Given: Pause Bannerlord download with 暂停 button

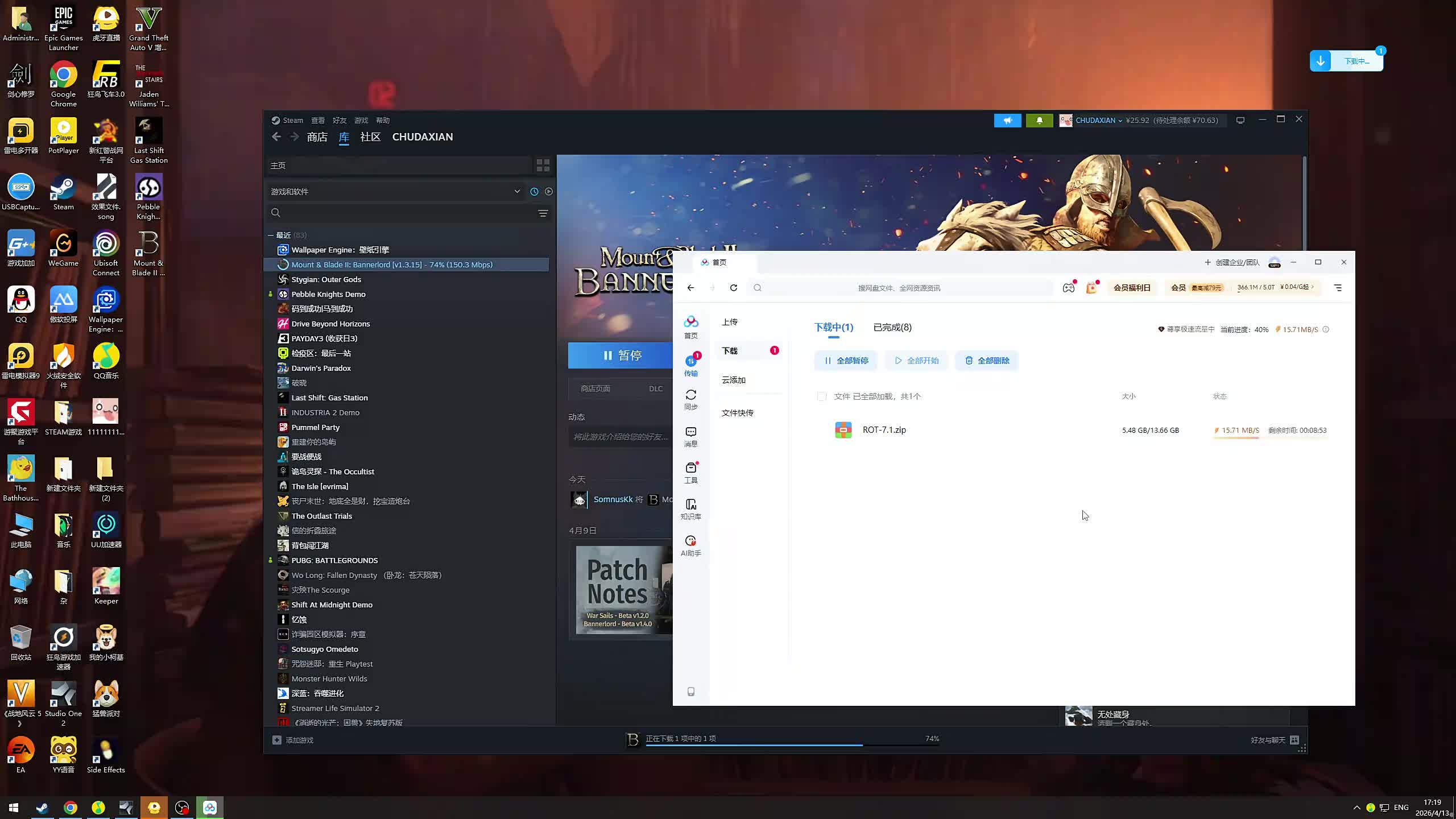Looking at the screenshot, I should 622,355.
